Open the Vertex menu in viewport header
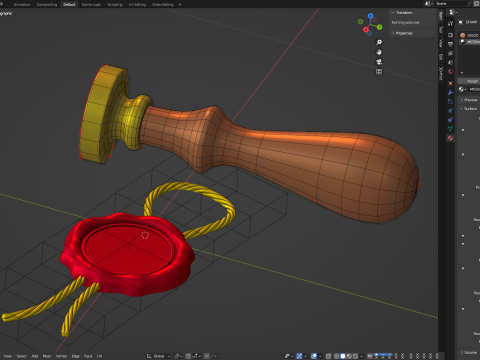 61,356
